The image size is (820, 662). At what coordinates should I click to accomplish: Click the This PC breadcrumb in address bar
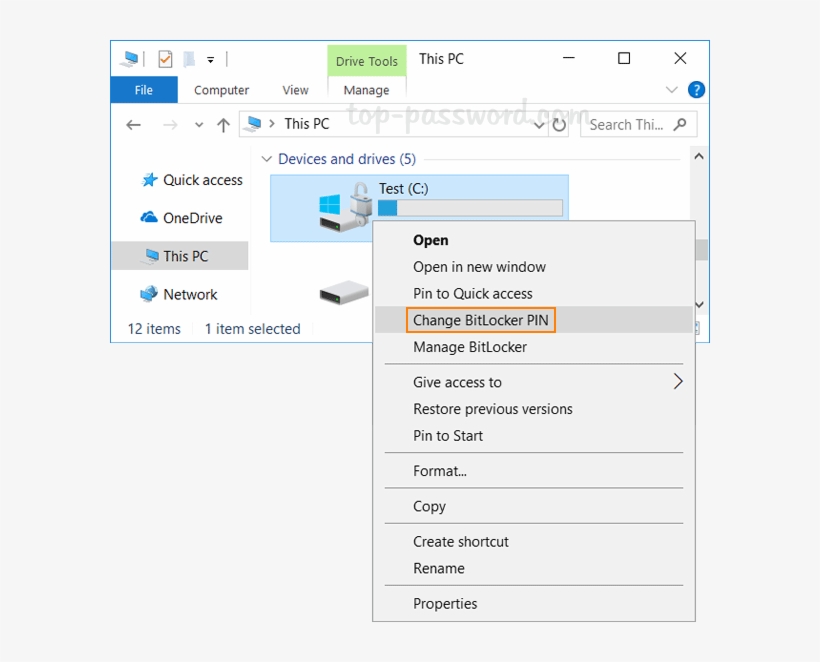[x=306, y=124]
